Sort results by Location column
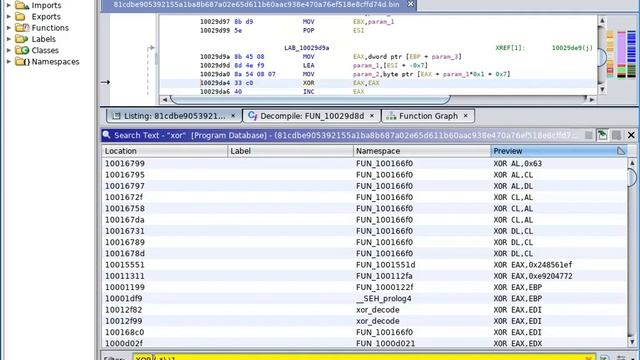 coord(164,151)
